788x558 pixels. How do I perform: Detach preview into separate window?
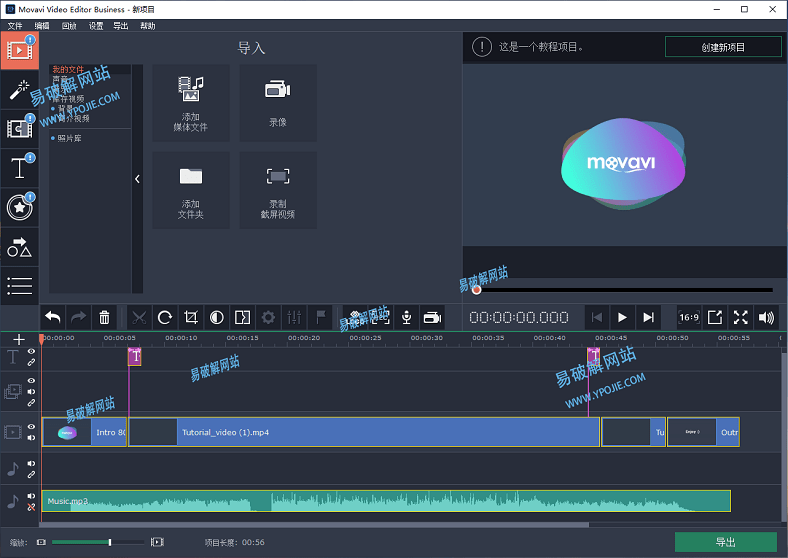click(x=715, y=317)
